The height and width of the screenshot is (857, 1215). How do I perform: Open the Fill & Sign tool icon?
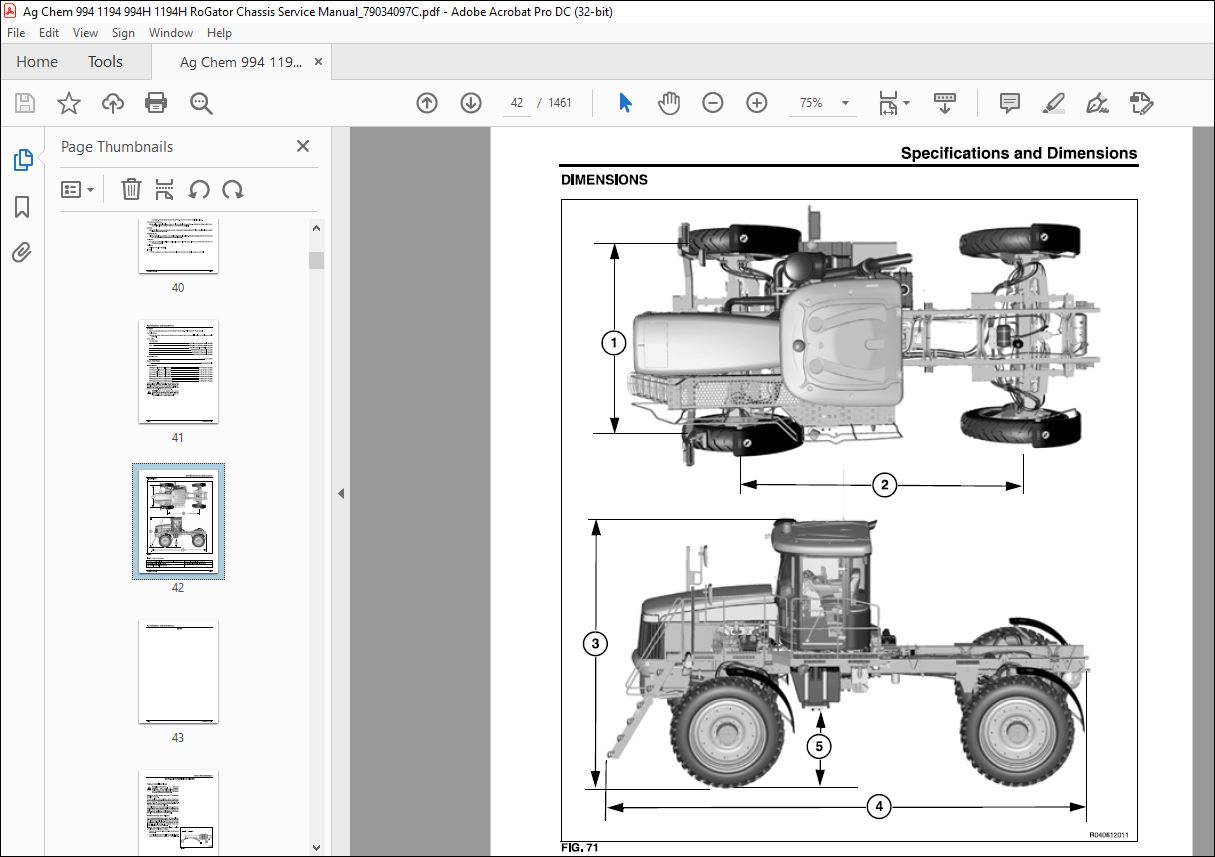coord(1098,103)
